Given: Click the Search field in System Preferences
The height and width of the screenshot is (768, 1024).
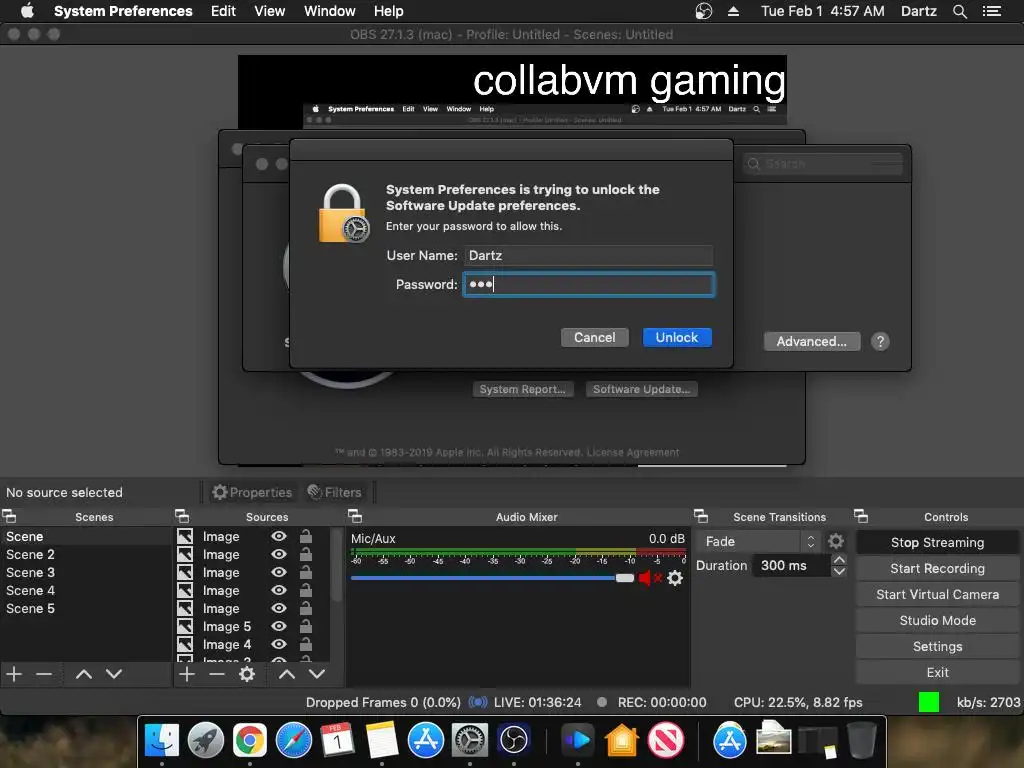Looking at the screenshot, I should tap(822, 164).
